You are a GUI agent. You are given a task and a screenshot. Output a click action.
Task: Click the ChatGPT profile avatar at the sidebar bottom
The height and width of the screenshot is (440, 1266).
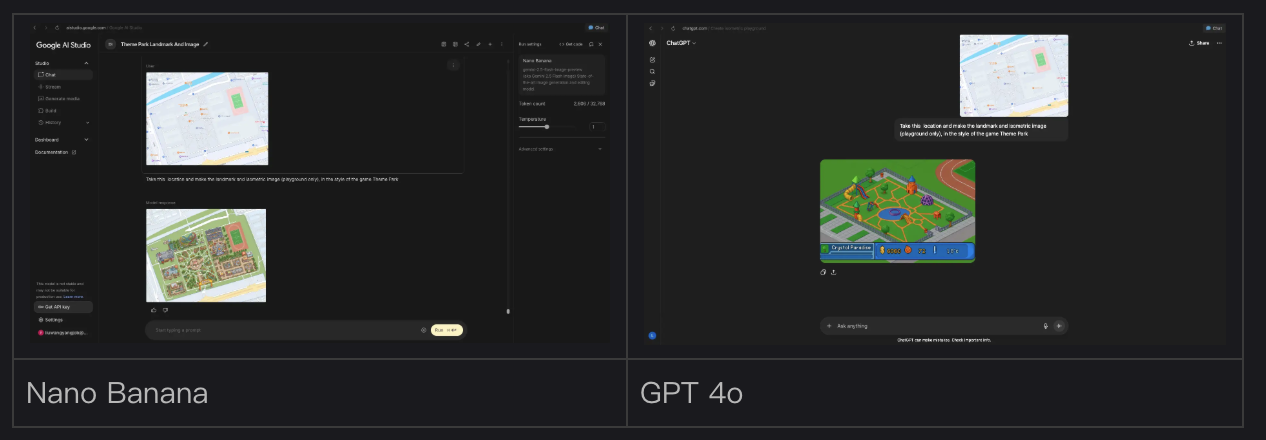[x=652, y=335]
